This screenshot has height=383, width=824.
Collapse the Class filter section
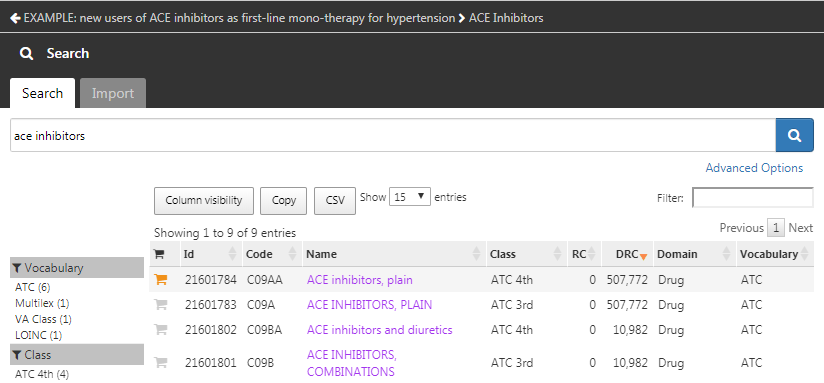77,355
